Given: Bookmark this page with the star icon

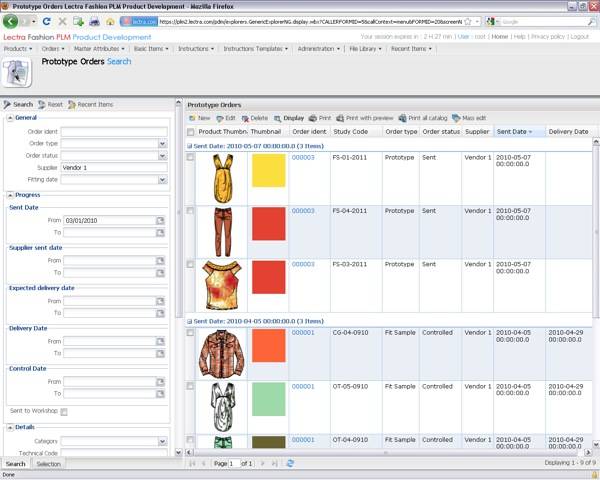Looking at the screenshot, I should [x=468, y=22].
